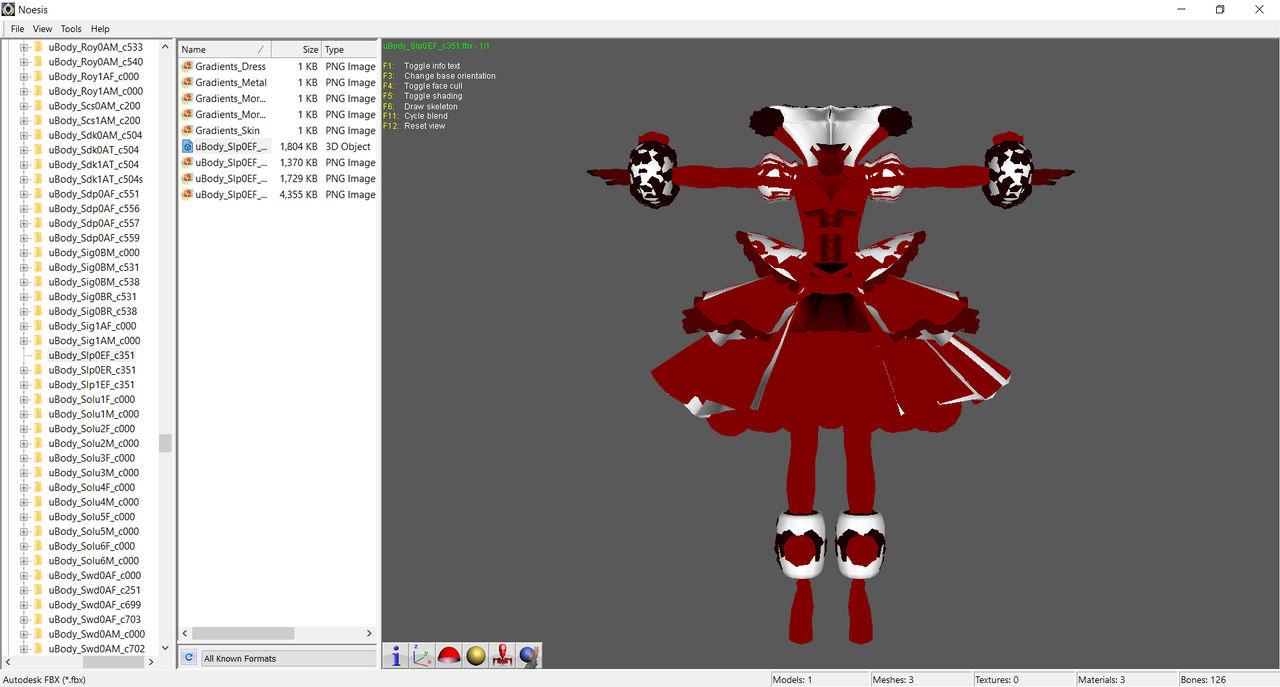The image size is (1280, 687).
Task: Click the Gradients_Dress PNG file icon
Action: (x=187, y=66)
